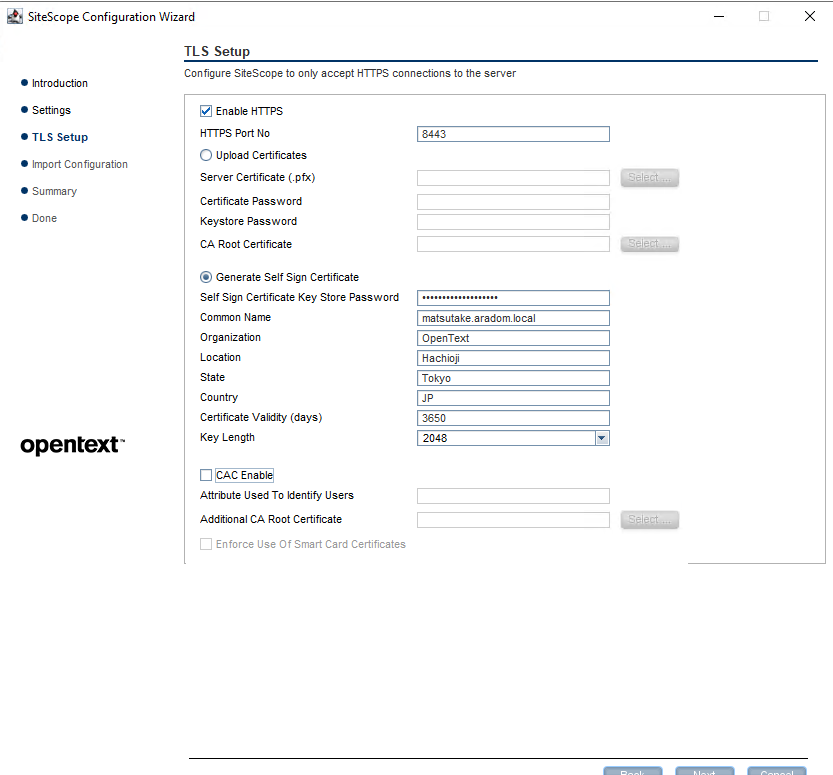Click the Key Length 2048 combo box

[513, 438]
